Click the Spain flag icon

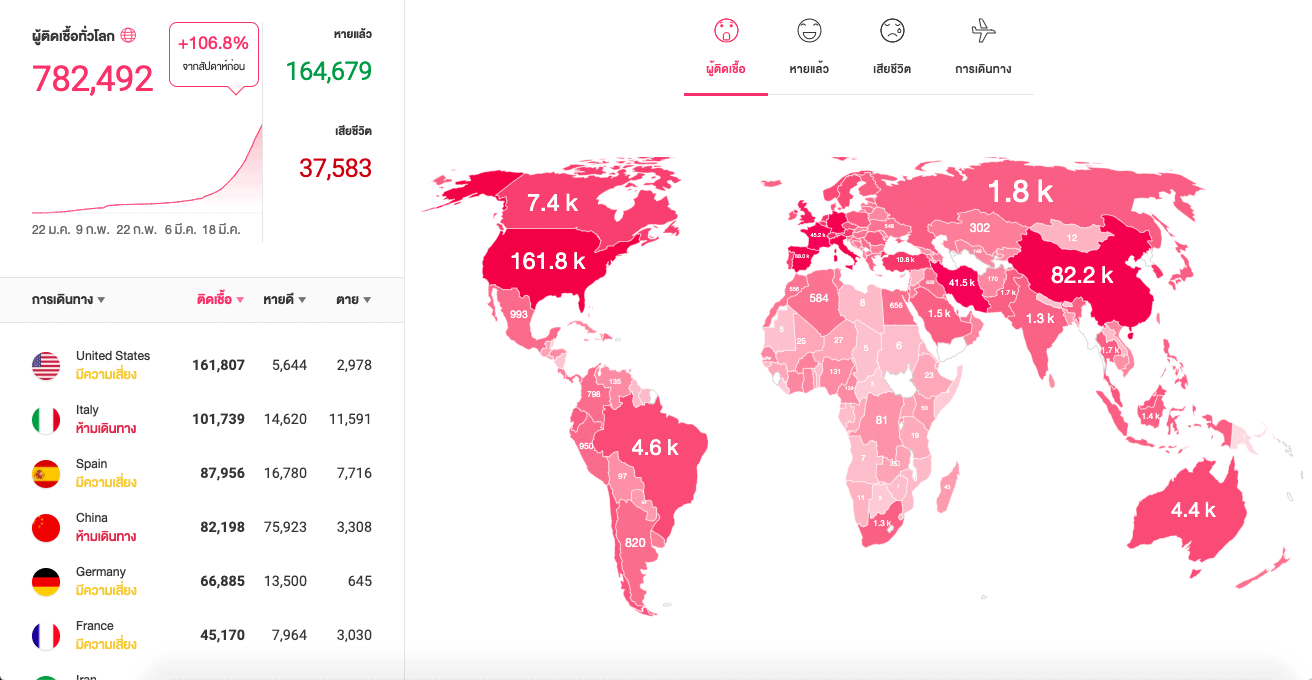46,474
